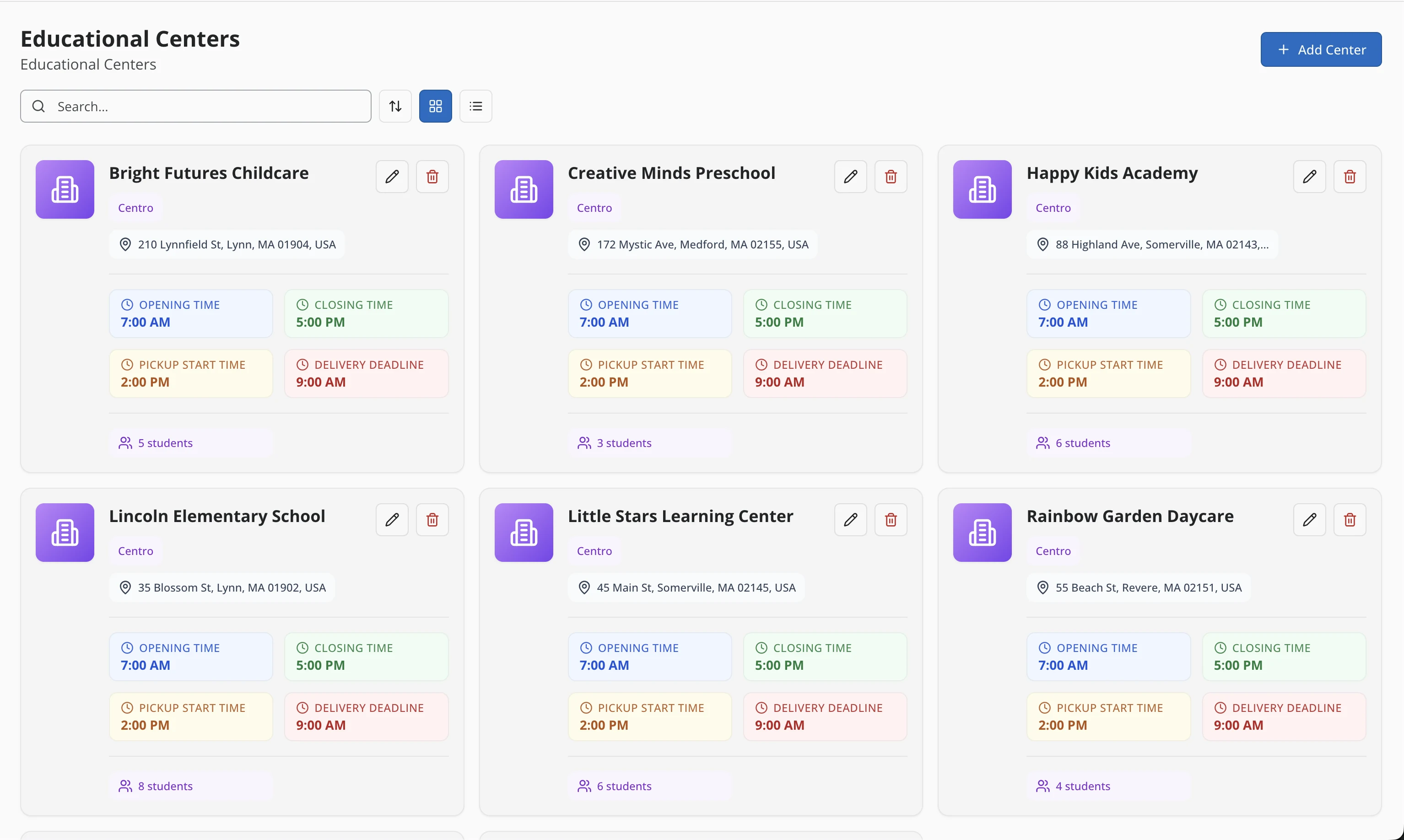Click Lincoln Elementary School purple building icon
The height and width of the screenshot is (840, 1404).
65,533
